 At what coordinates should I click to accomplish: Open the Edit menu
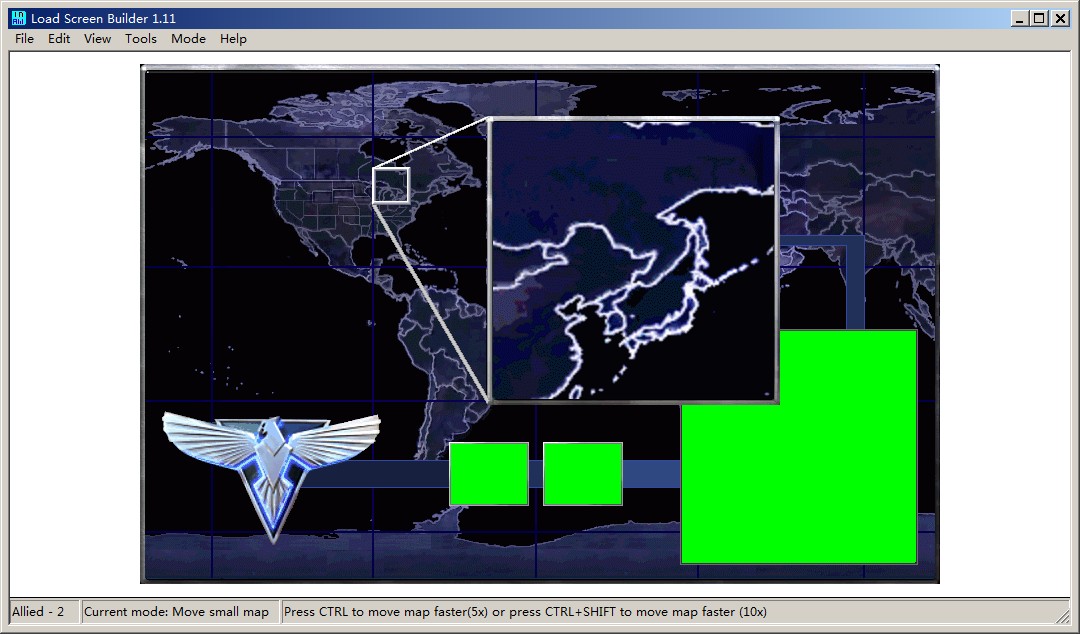click(x=59, y=39)
